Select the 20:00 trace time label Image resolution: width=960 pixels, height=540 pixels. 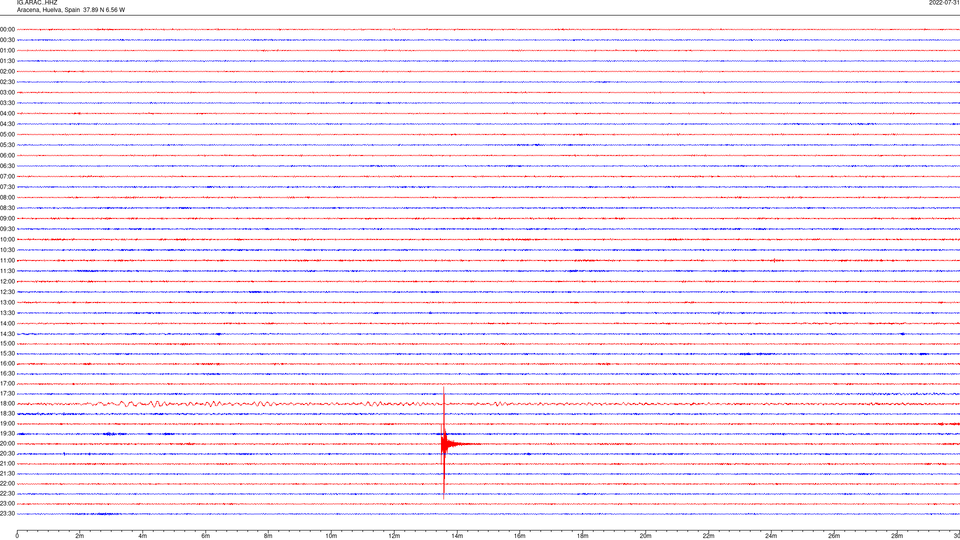point(7,444)
